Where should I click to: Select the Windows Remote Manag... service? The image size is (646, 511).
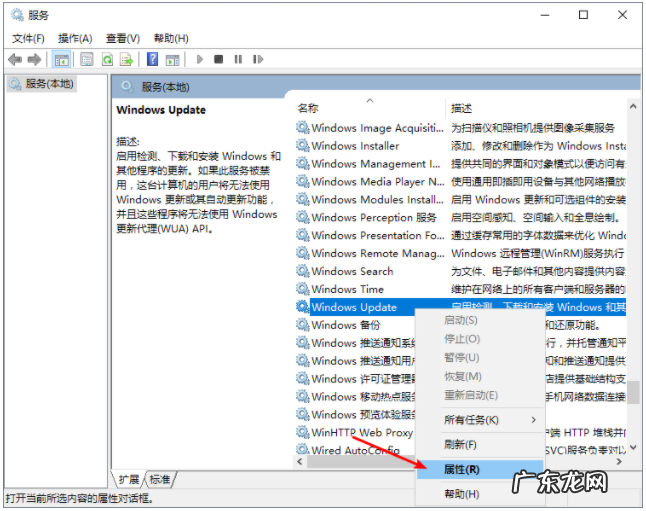tap(378, 253)
